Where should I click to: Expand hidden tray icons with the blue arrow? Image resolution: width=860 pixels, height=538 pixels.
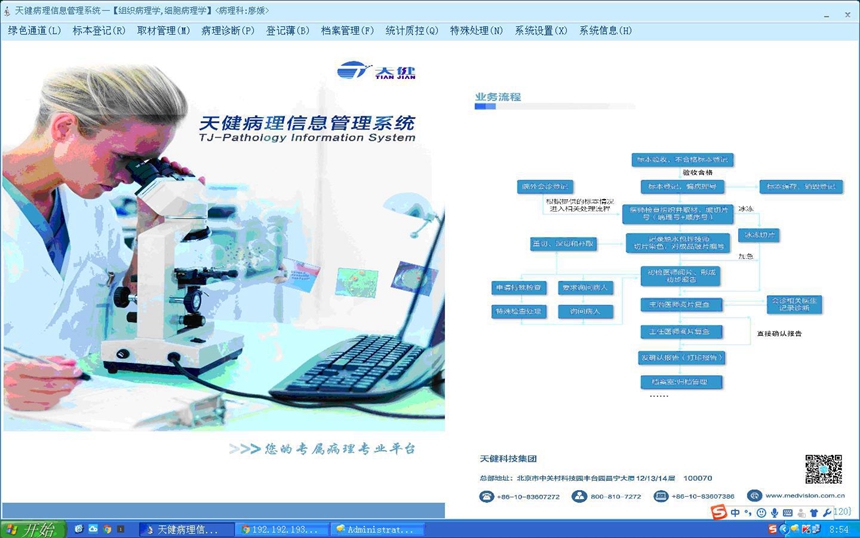783,529
